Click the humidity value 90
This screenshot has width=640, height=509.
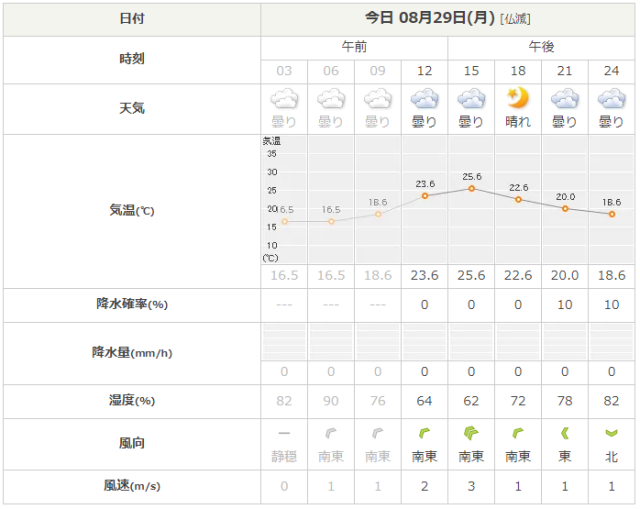point(331,401)
